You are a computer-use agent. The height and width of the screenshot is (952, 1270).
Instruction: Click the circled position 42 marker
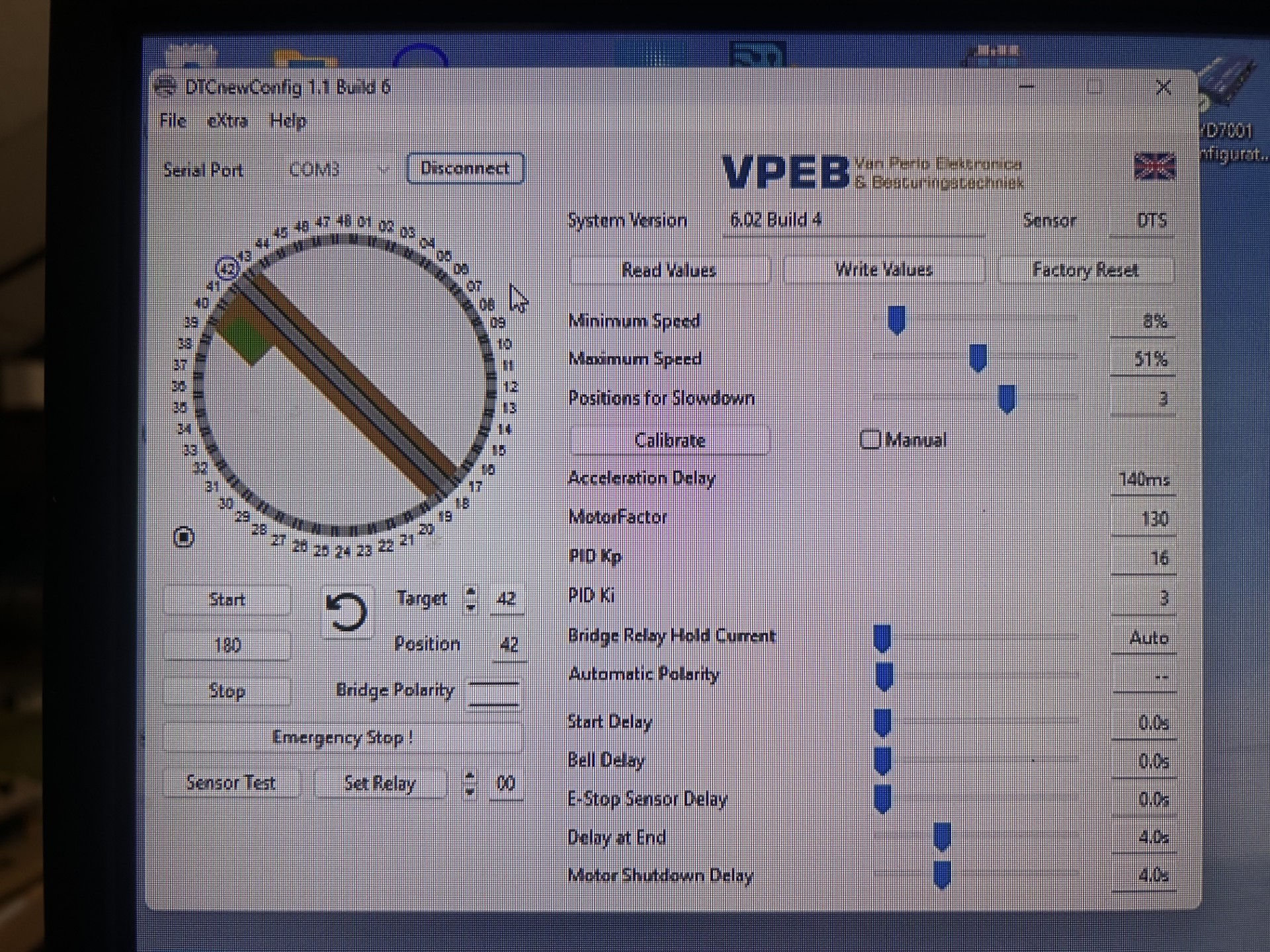tap(227, 268)
